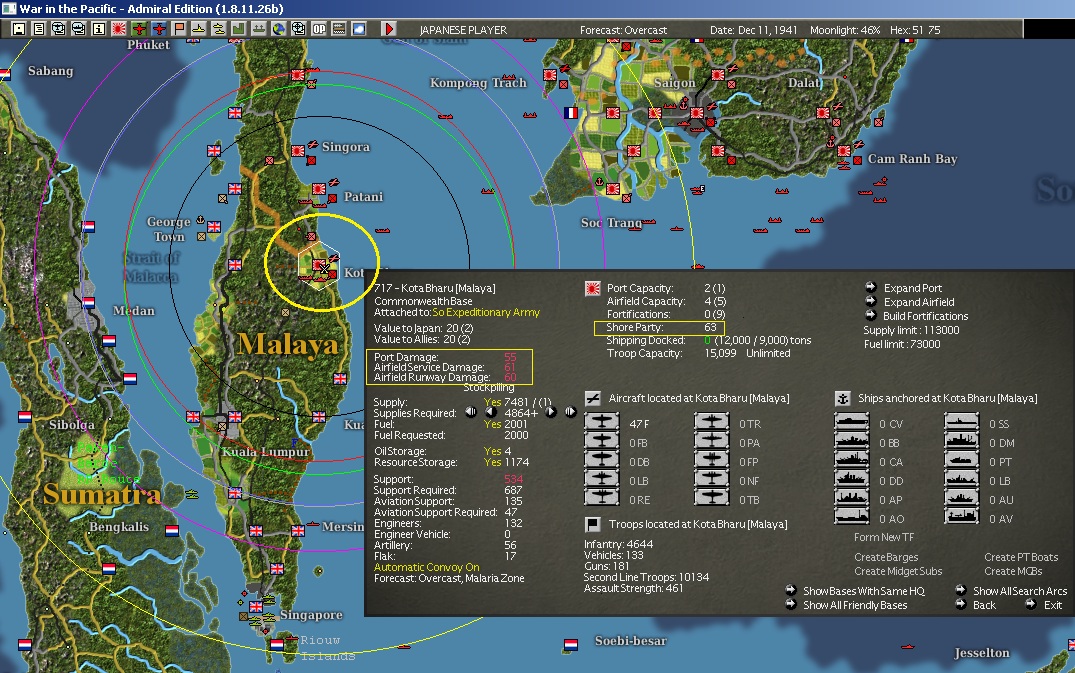
Task: Click the double yellow aircraft toolbar icon
Action: pos(218,29)
